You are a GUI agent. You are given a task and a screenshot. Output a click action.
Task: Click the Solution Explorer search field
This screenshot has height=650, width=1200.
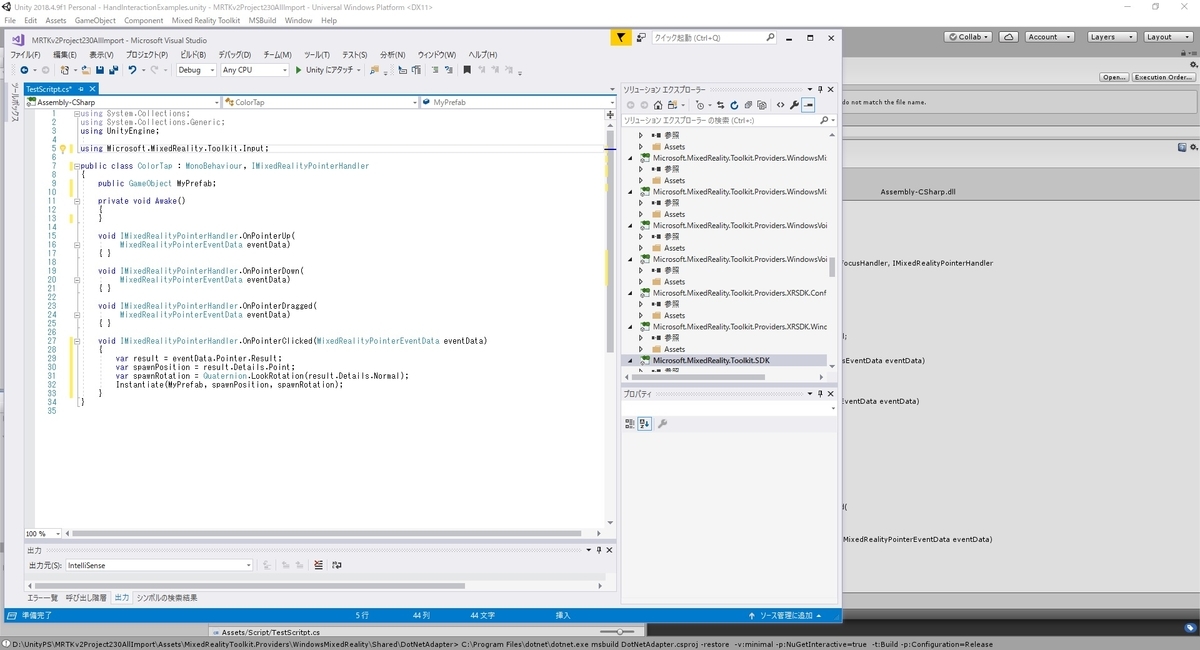pyautogui.click(x=727, y=120)
